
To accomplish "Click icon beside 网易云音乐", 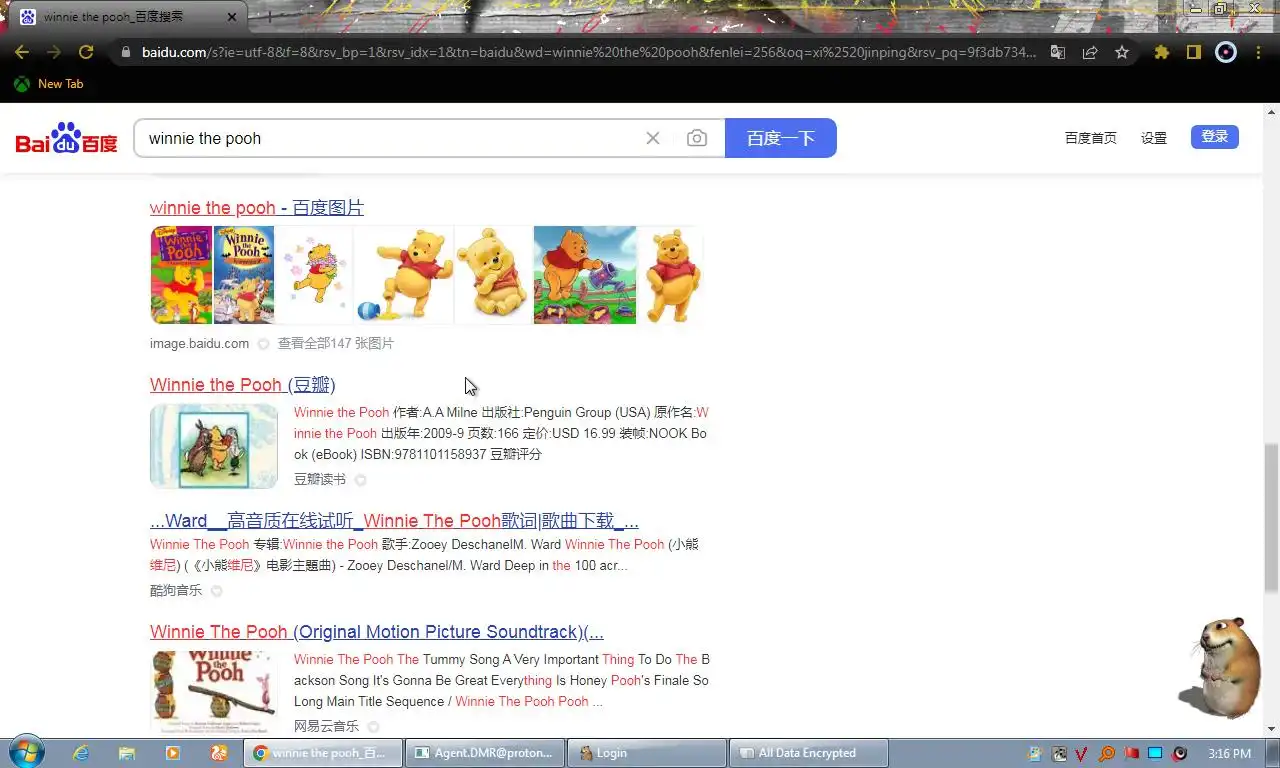I will [x=373, y=727].
